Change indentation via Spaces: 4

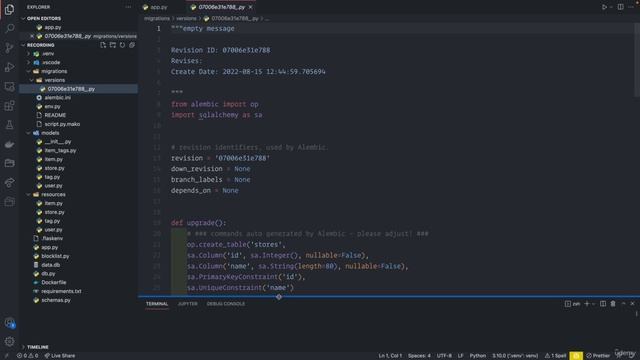click(x=419, y=356)
